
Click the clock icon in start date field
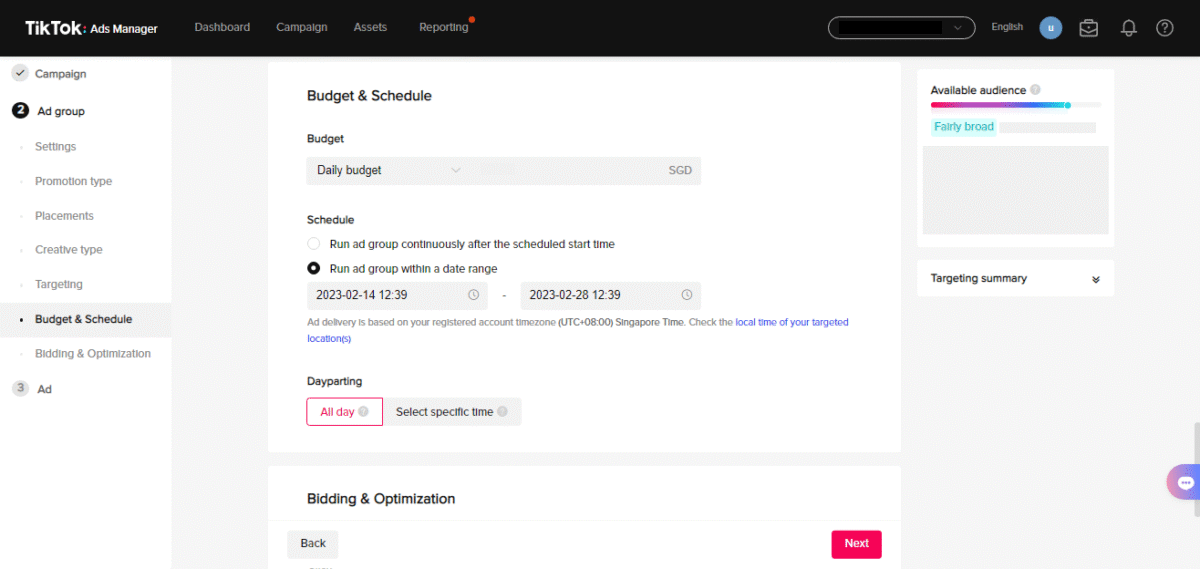pyautogui.click(x=474, y=295)
